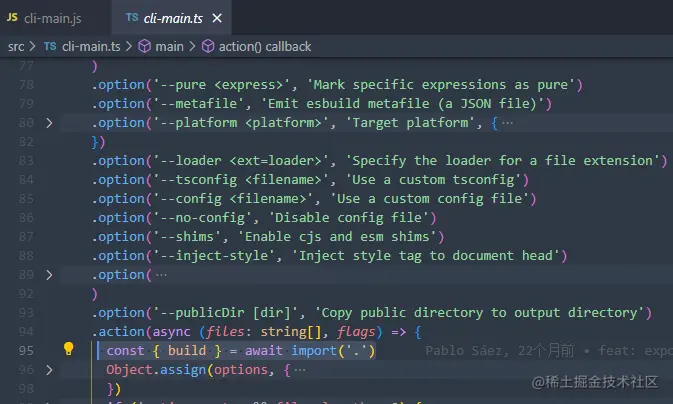The height and width of the screenshot is (404, 673).
Task: Switch to the cli-main.js tab
Action: [x=52, y=18]
